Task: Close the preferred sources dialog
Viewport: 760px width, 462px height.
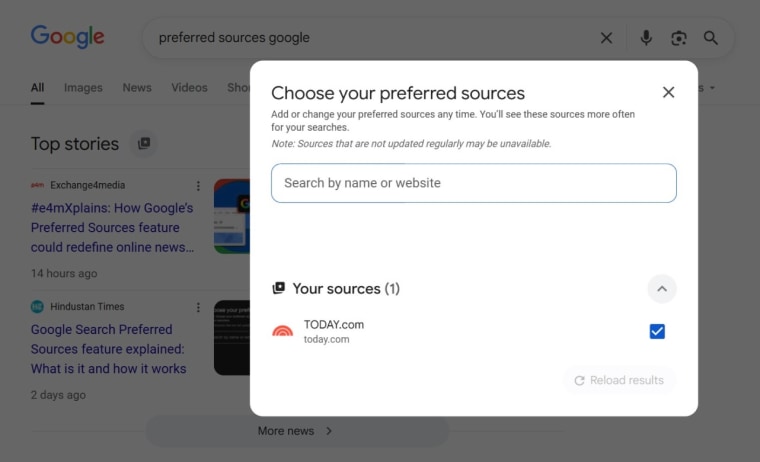Action: pyautogui.click(x=668, y=92)
